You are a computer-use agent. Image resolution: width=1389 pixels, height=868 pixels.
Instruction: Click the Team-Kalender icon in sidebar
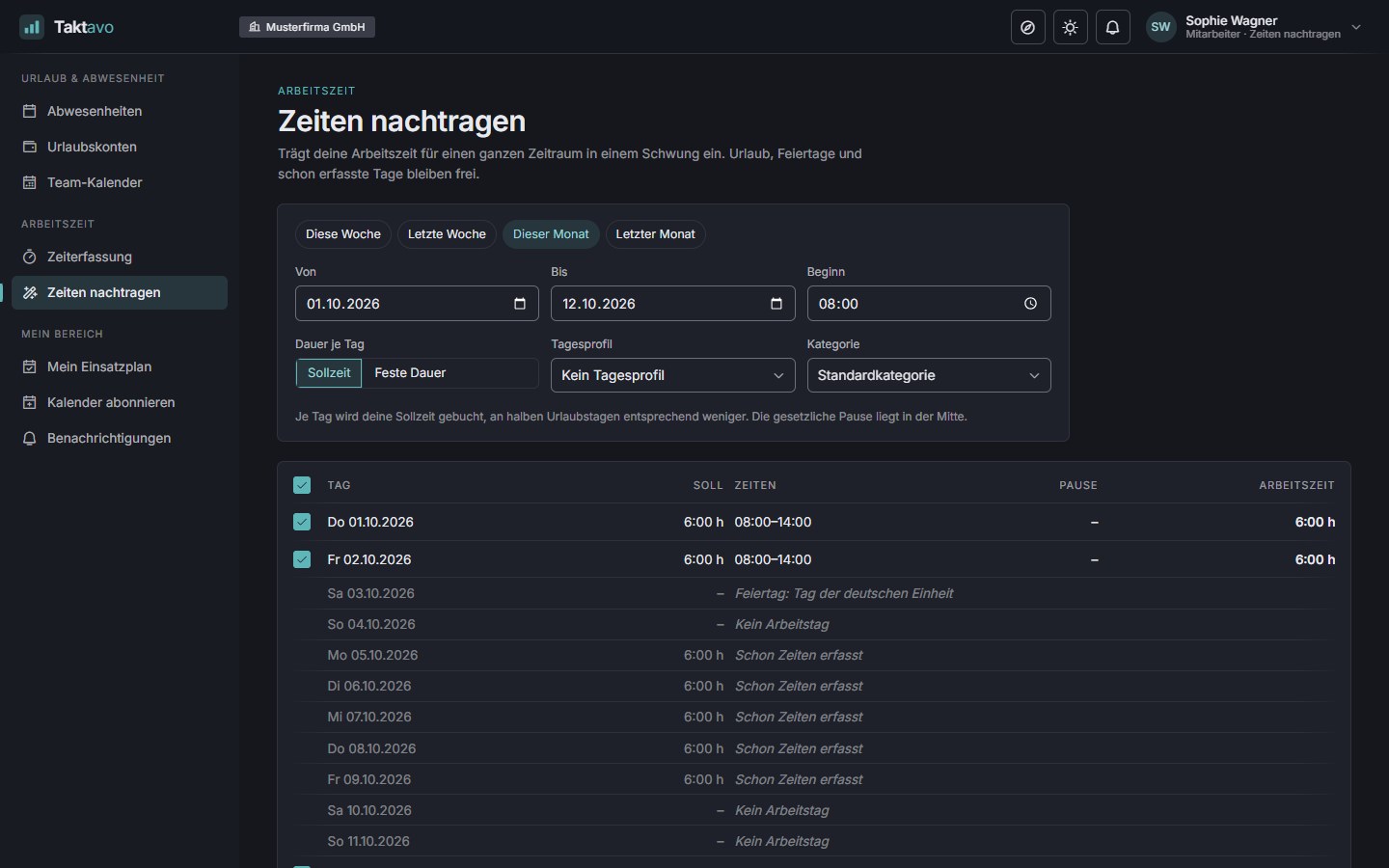pyautogui.click(x=30, y=182)
